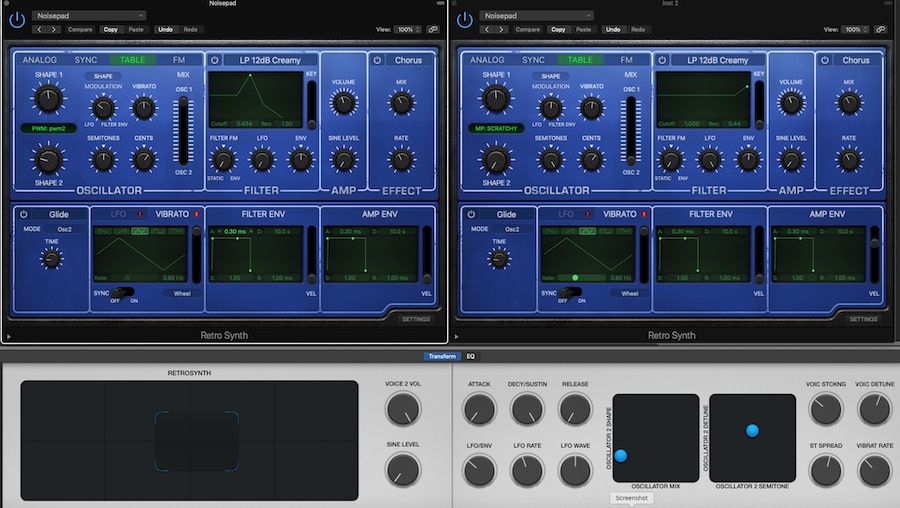Screen dimensions: 900x508
Task: Click SEMITONES knob in left synth
Action: [x=103, y=160]
